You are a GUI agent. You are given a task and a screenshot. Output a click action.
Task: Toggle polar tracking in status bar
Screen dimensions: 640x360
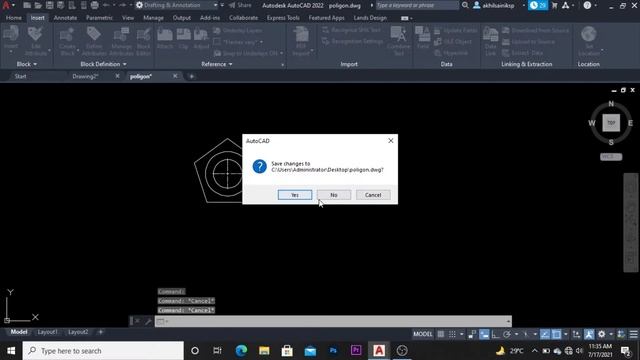click(507, 334)
